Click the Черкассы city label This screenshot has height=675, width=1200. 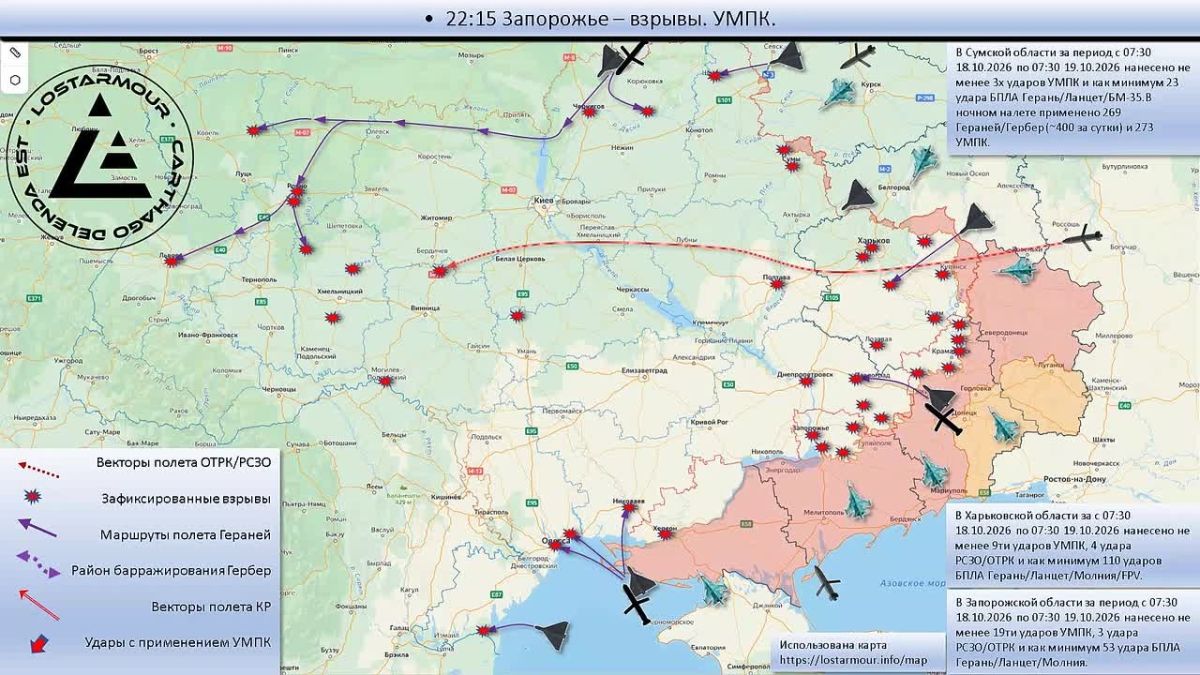point(633,289)
